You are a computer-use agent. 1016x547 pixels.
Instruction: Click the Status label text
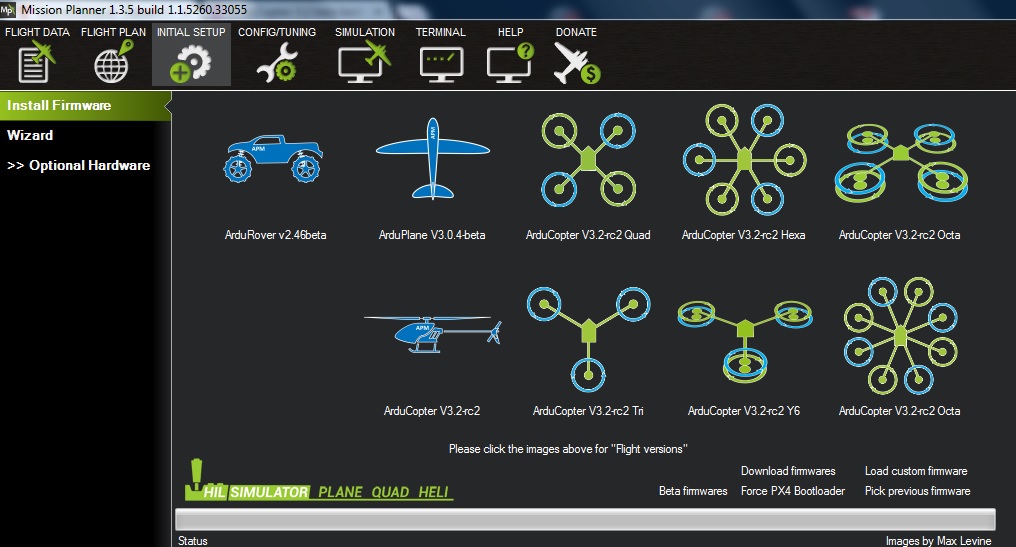coord(192,541)
